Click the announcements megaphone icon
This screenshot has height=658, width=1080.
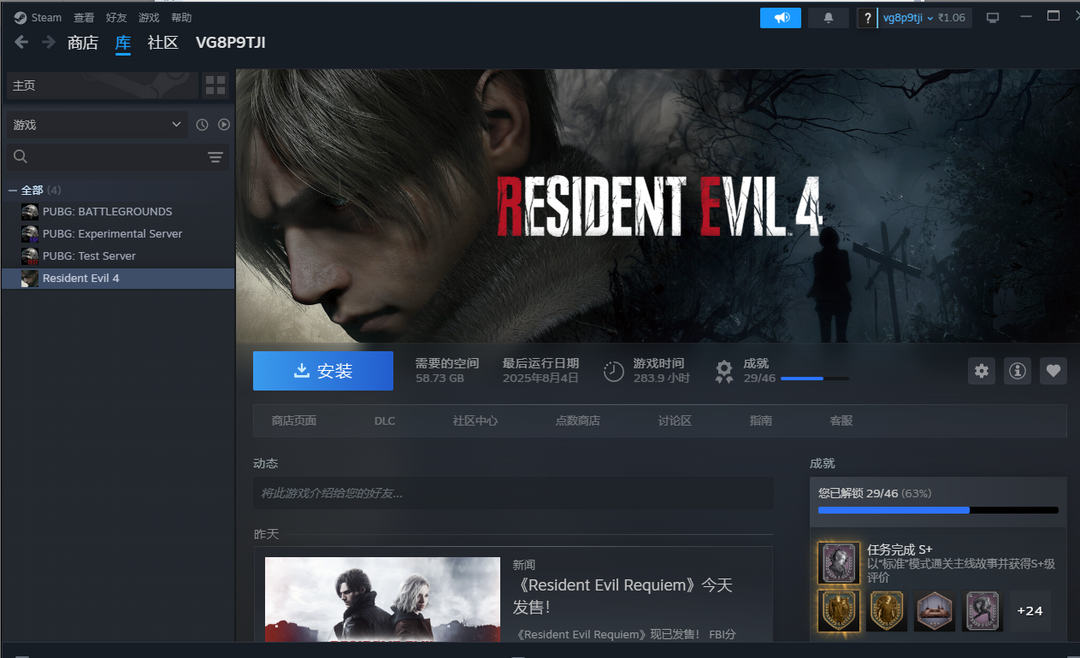(x=780, y=18)
